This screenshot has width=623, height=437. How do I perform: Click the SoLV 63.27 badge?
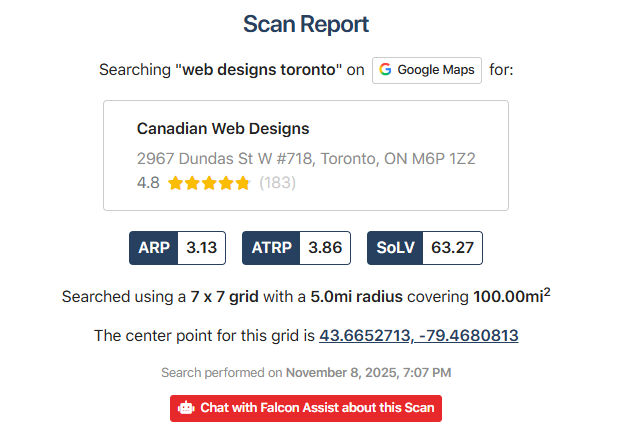[425, 248]
